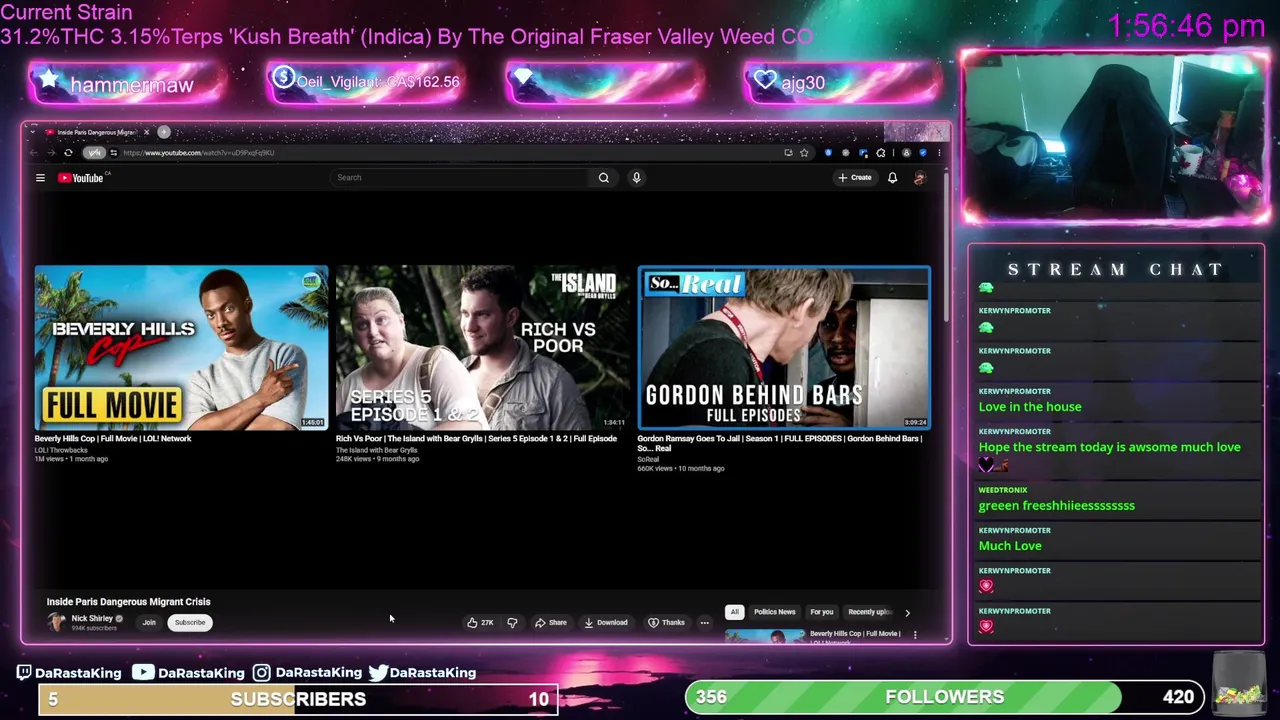Click the Inside Paris Dangerous Migrant Crisis title
Screen dimensions: 1280x720
coord(129,602)
